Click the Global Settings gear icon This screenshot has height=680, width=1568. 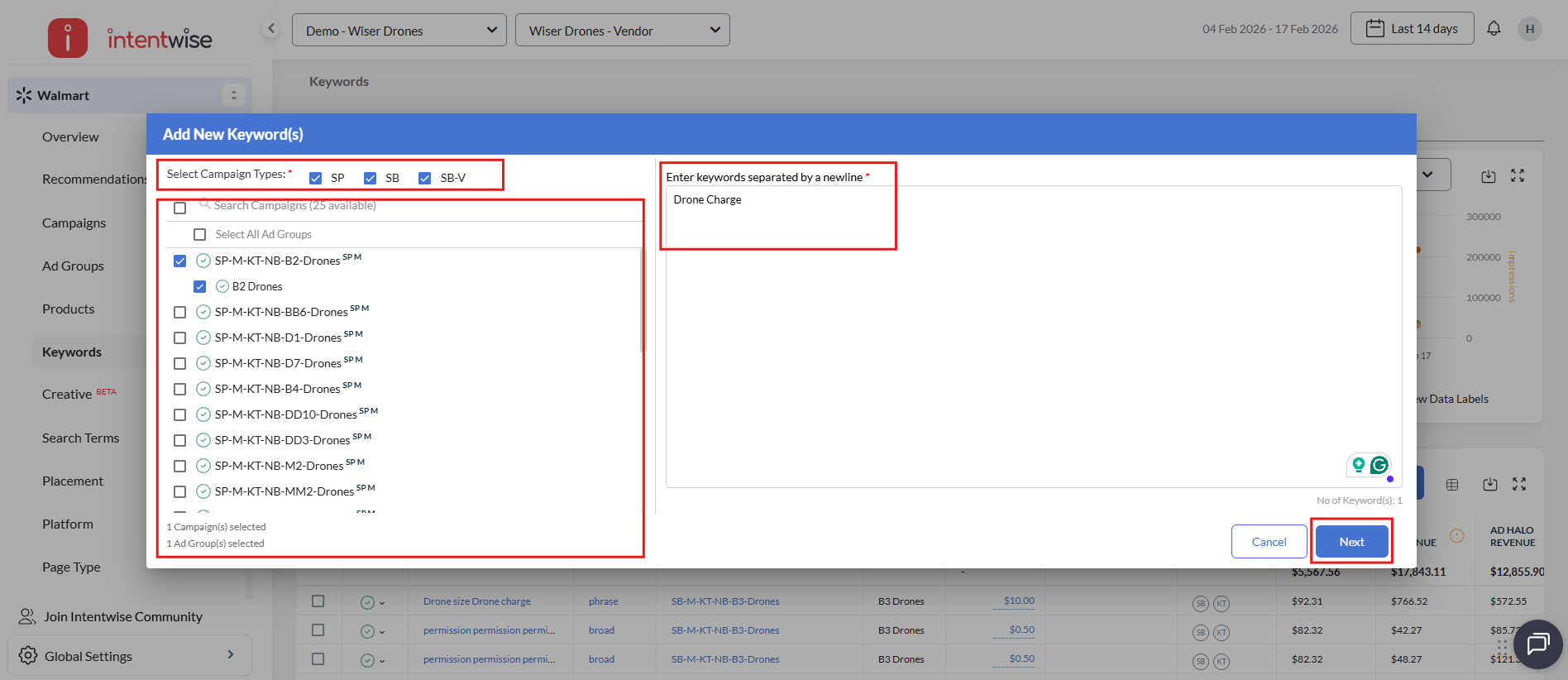[x=28, y=655]
